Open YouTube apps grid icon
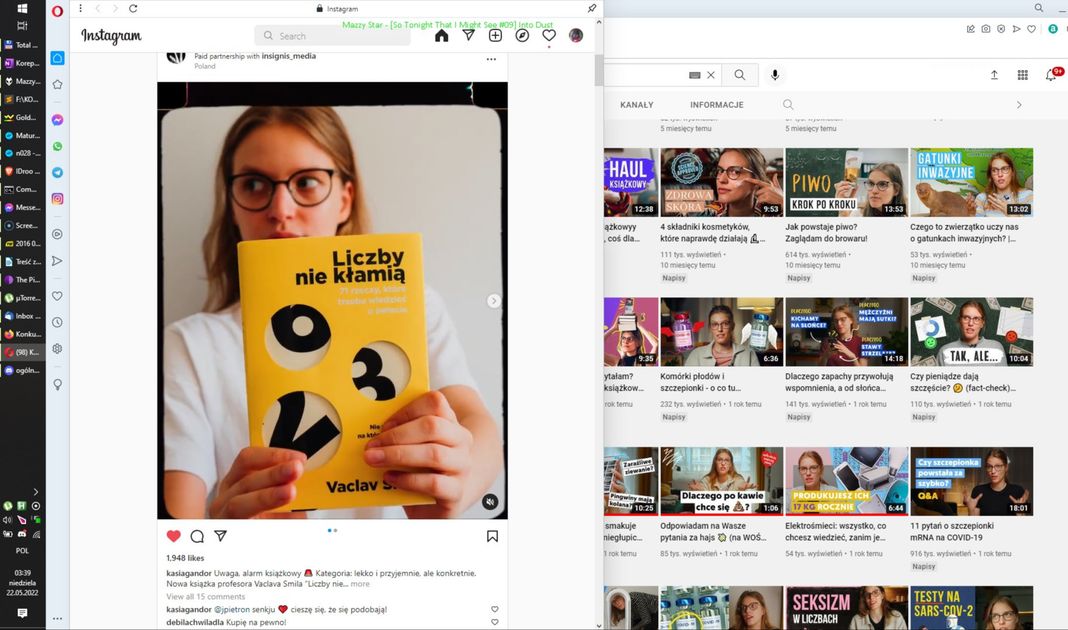This screenshot has width=1068, height=630. tap(1022, 75)
